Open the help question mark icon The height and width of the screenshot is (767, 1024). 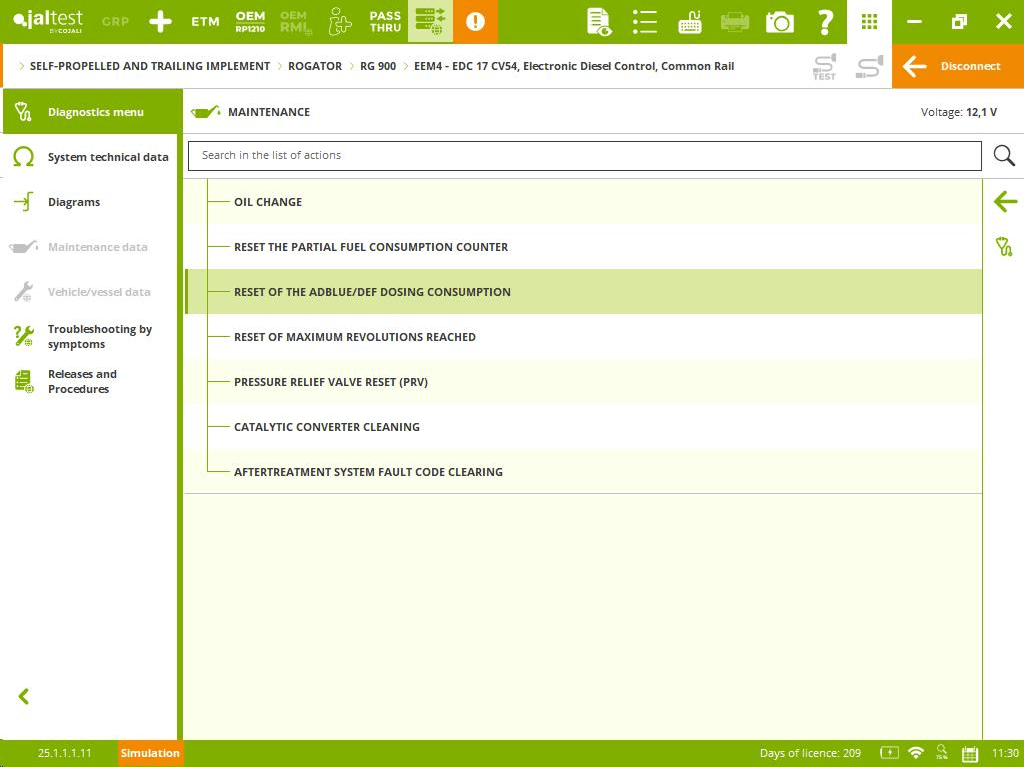coord(825,22)
